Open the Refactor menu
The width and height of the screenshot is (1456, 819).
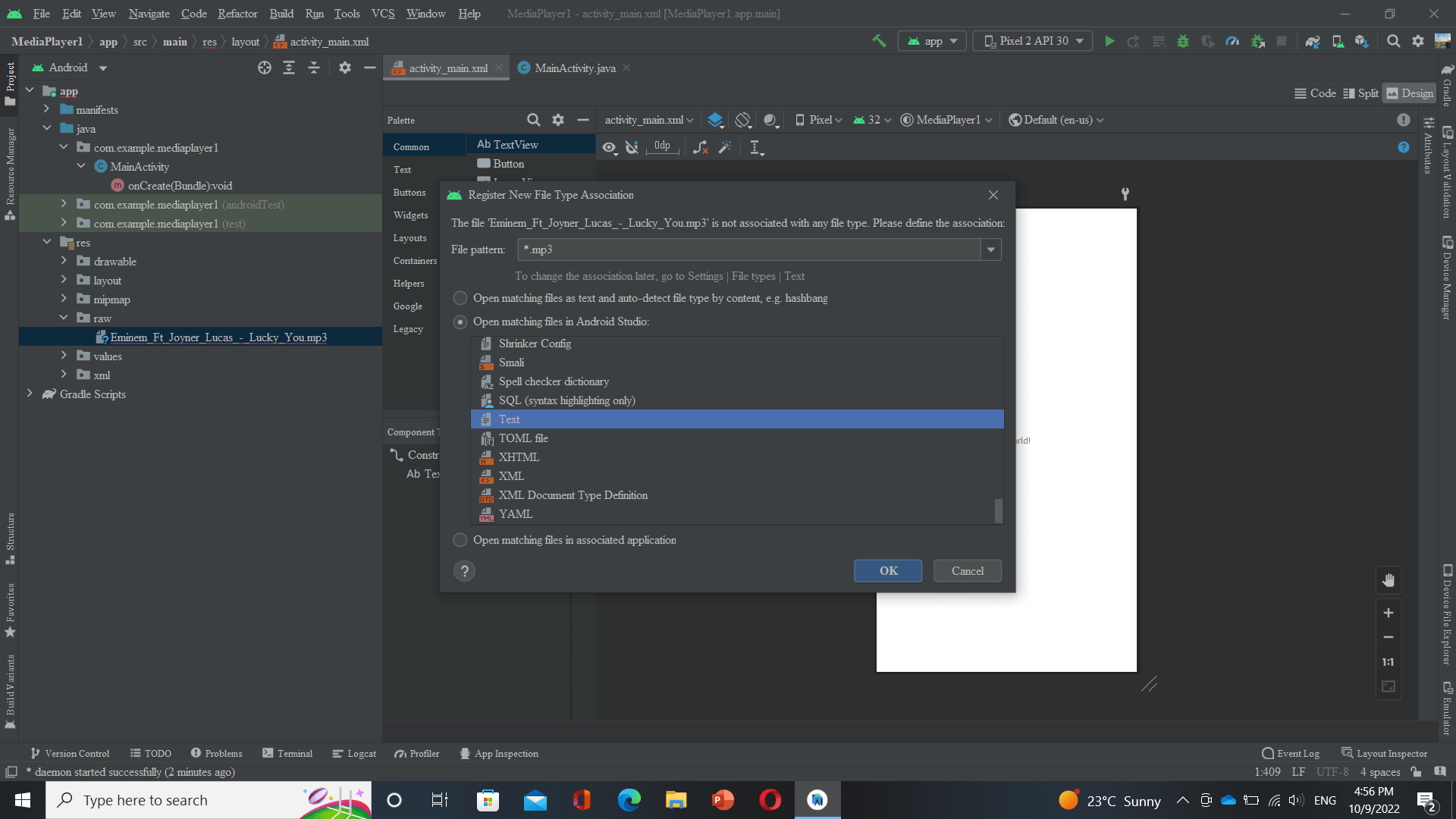tap(237, 14)
